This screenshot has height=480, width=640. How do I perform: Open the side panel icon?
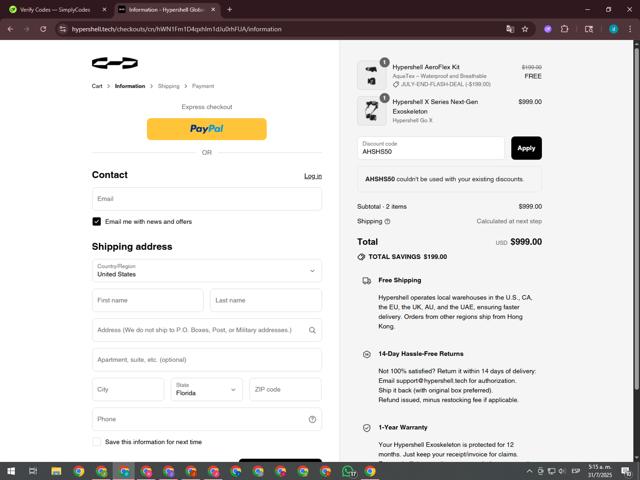589,29
